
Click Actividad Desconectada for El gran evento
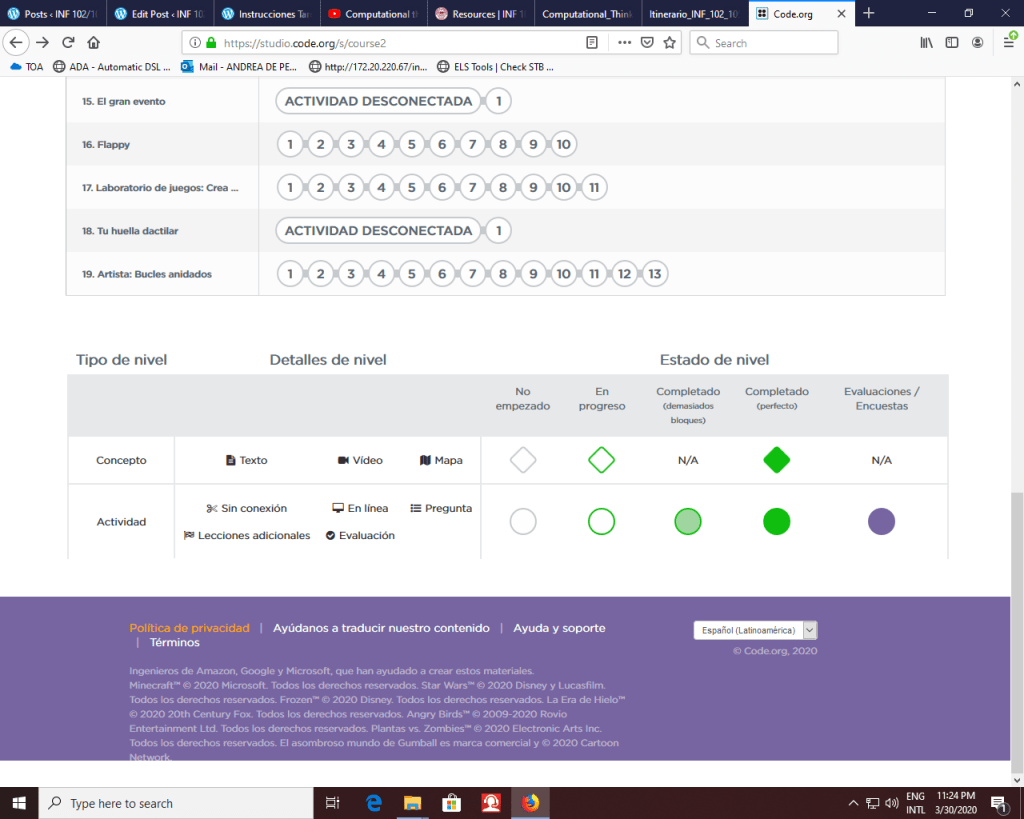pyautogui.click(x=378, y=101)
